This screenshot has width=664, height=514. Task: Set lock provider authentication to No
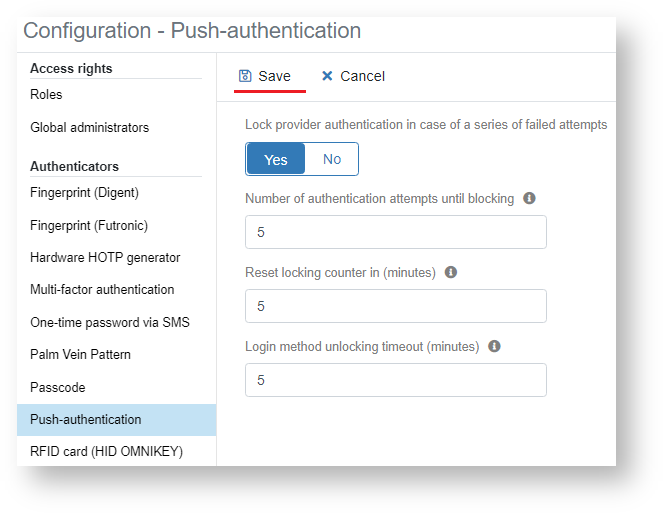[332, 159]
